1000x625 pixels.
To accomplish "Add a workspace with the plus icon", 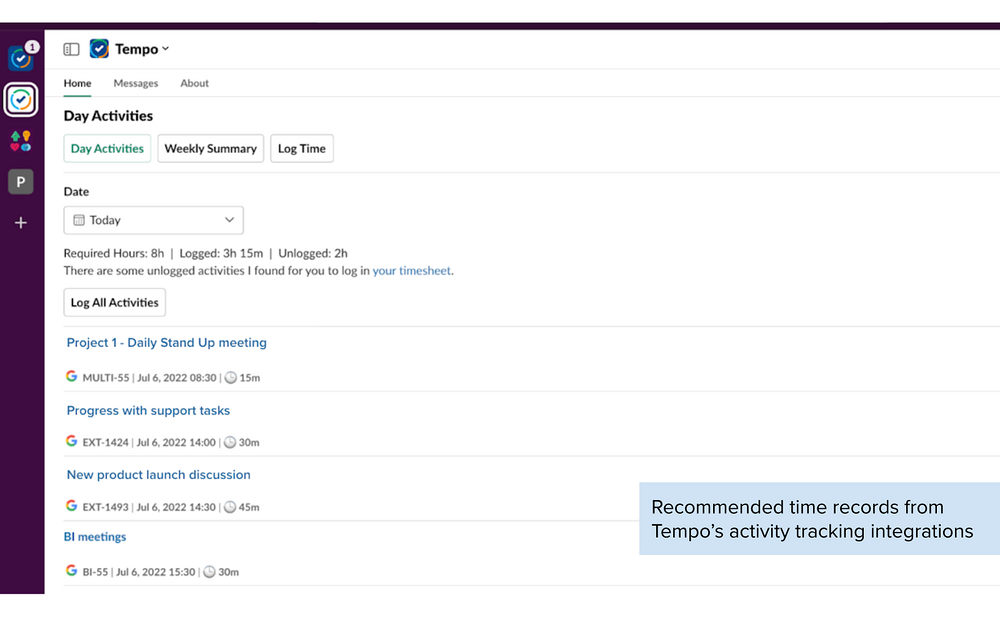I will (x=21, y=223).
